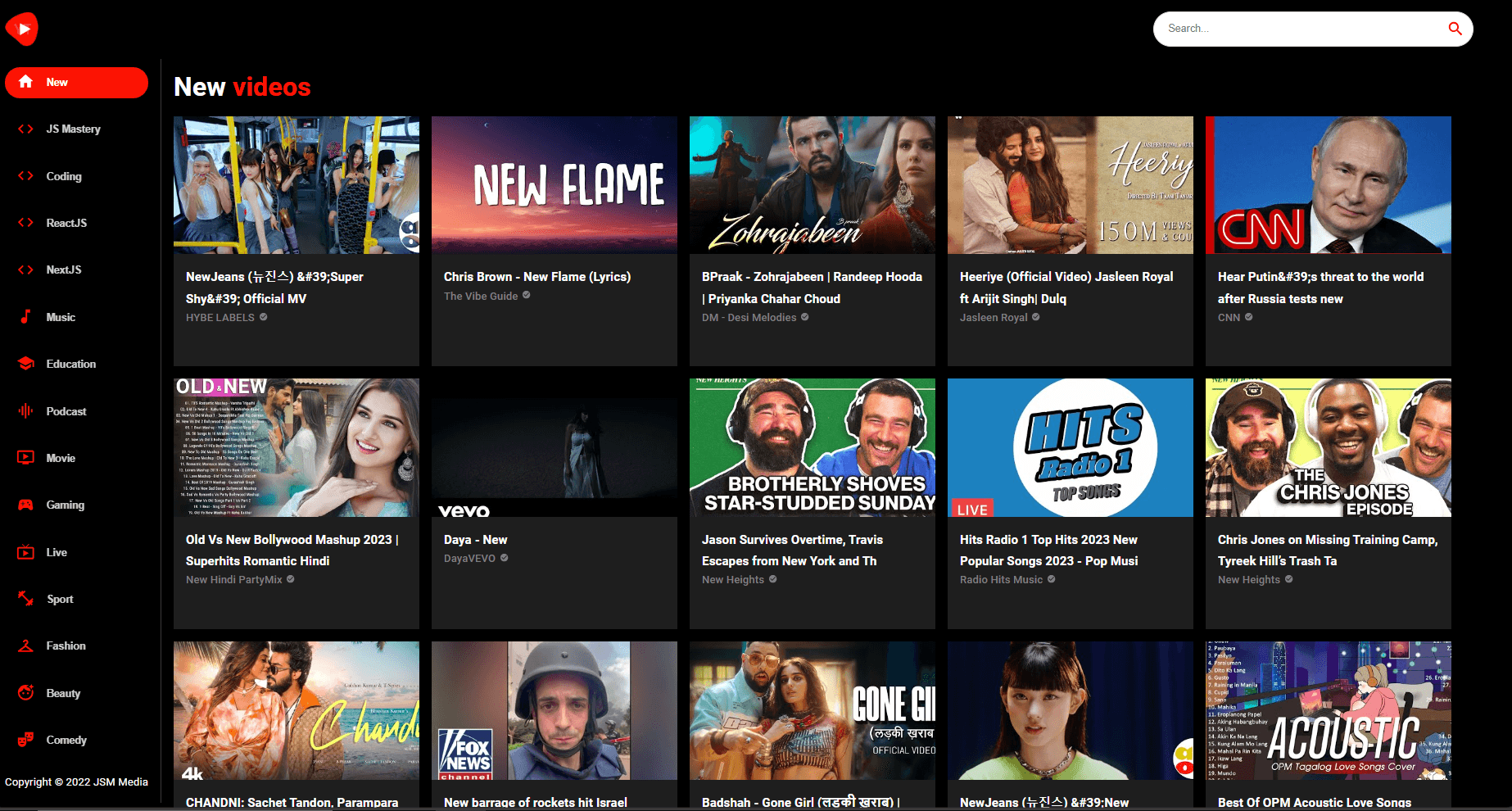Play the NewJeans bus thumbnail
Image resolution: width=1512 pixels, height=811 pixels.
pos(297,185)
